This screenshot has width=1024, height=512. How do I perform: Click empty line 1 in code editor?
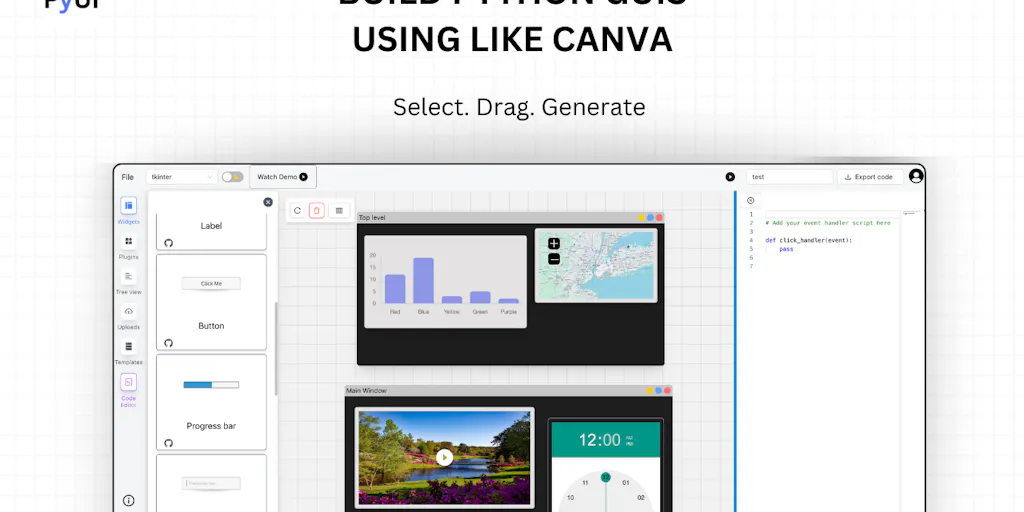click(x=833, y=214)
